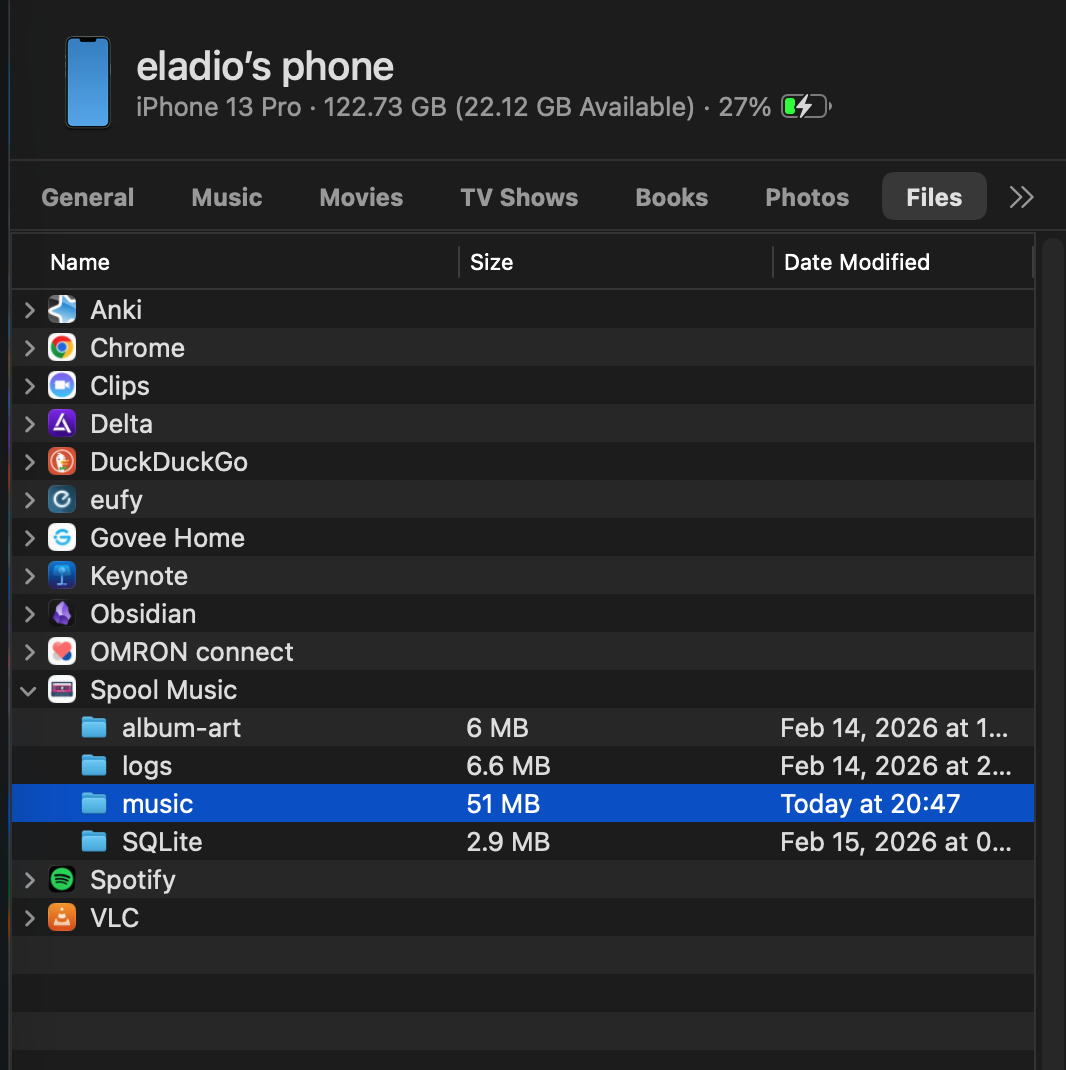
Task: Click the 'music' folder name
Action: (x=157, y=804)
